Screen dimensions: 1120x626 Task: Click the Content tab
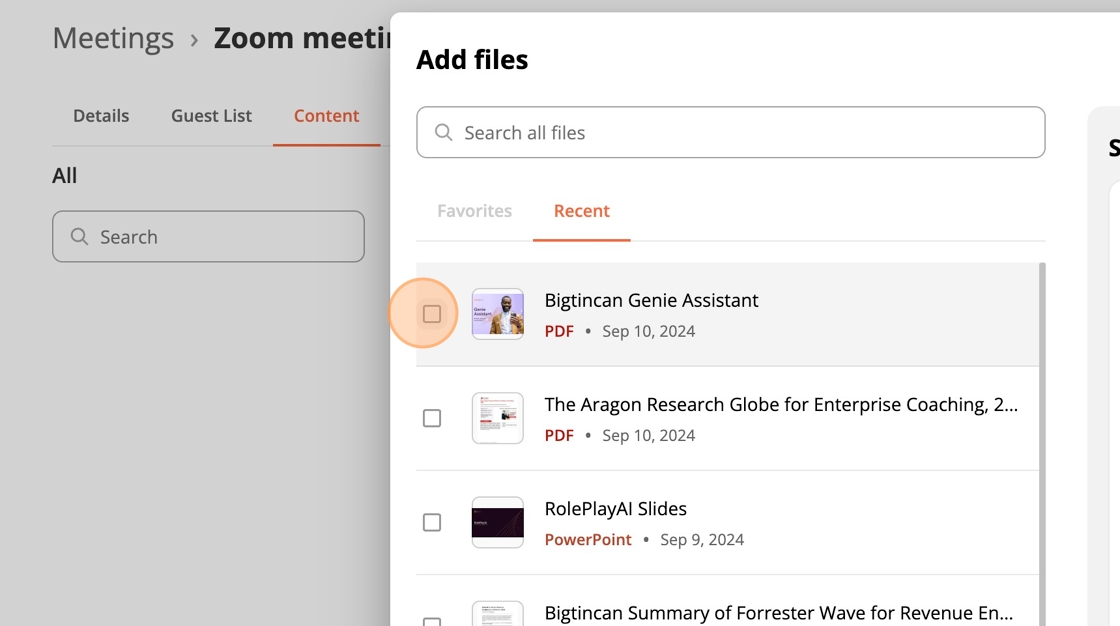[x=326, y=116]
